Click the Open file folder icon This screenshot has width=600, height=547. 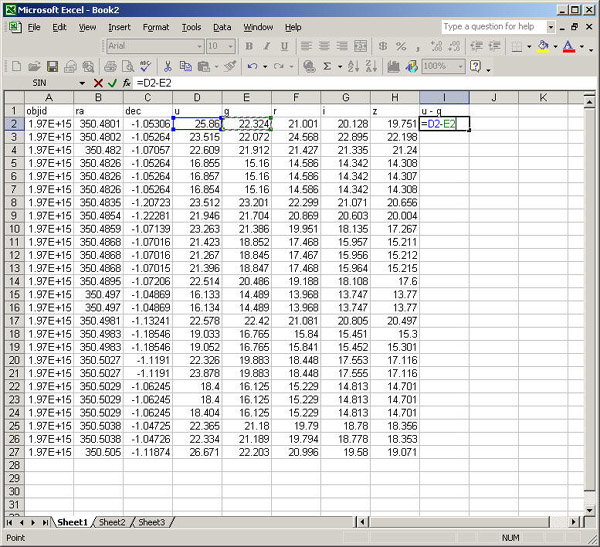pos(34,67)
